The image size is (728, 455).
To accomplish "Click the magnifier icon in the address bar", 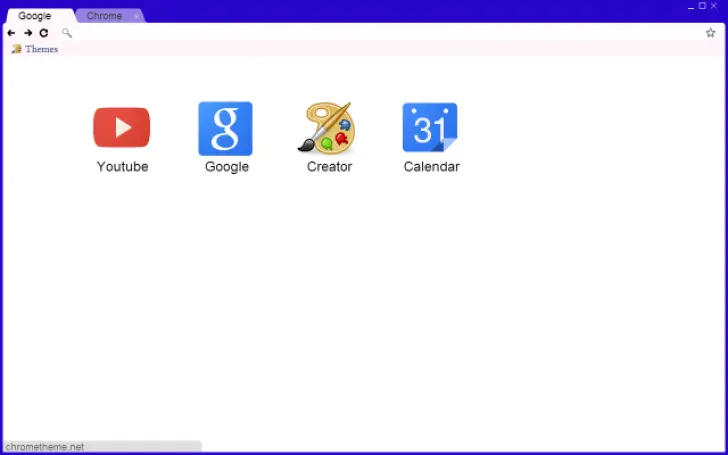I will pyautogui.click(x=67, y=33).
